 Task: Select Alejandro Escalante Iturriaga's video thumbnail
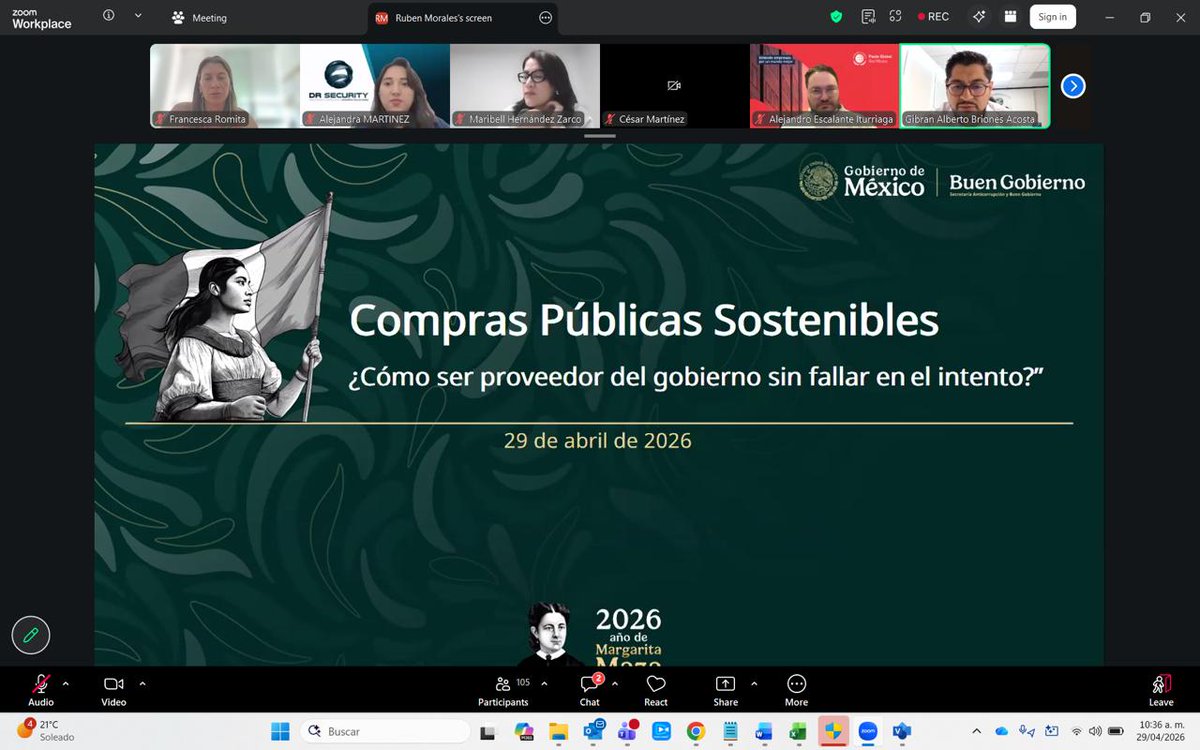825,86
